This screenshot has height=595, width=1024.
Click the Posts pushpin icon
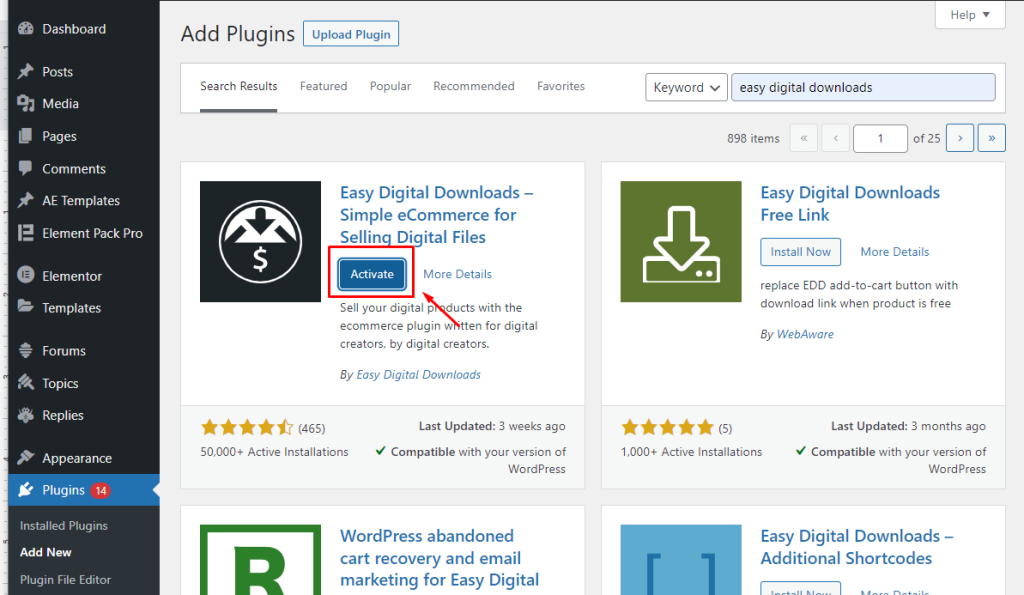[x=25, y=71]
